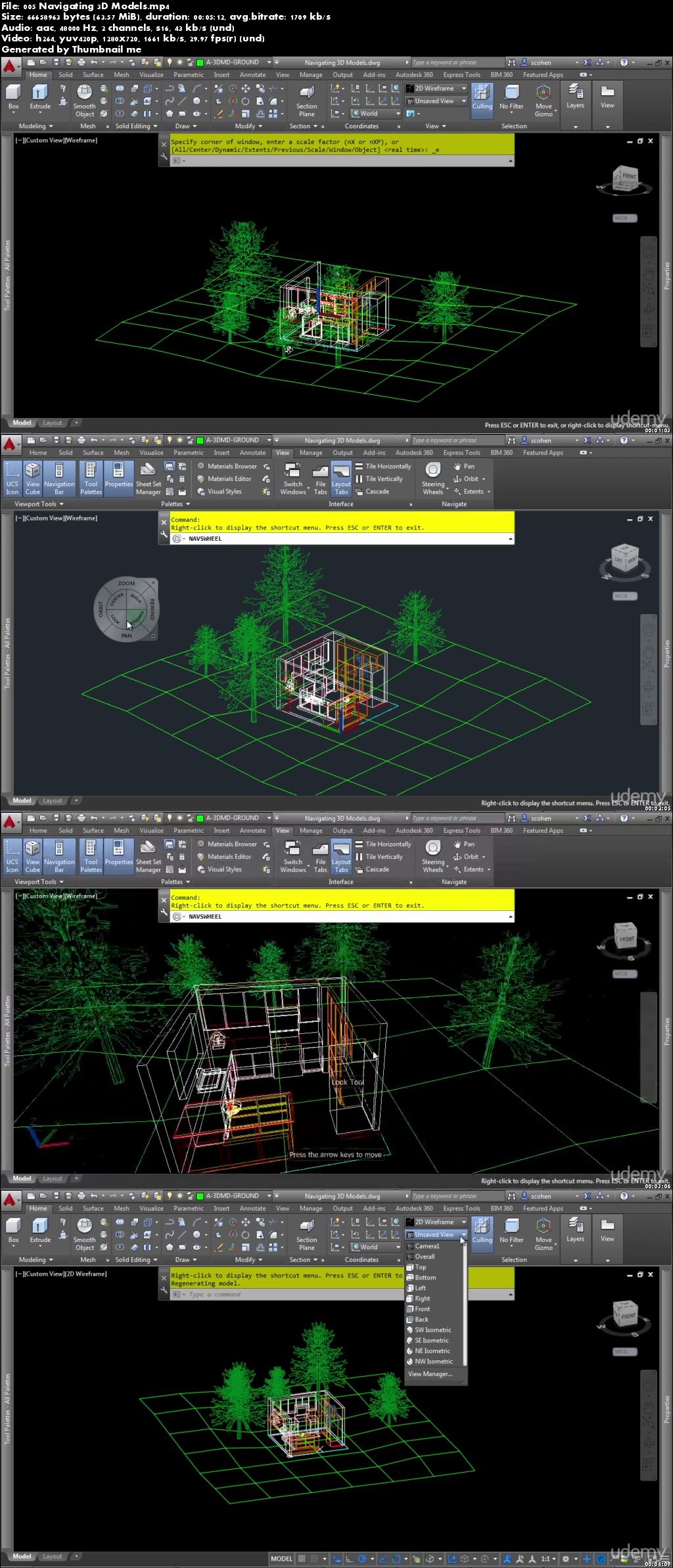The image size is (673, 1568).
Task: Choose SW Isometric in the view list
Action: click(433, 1330)
